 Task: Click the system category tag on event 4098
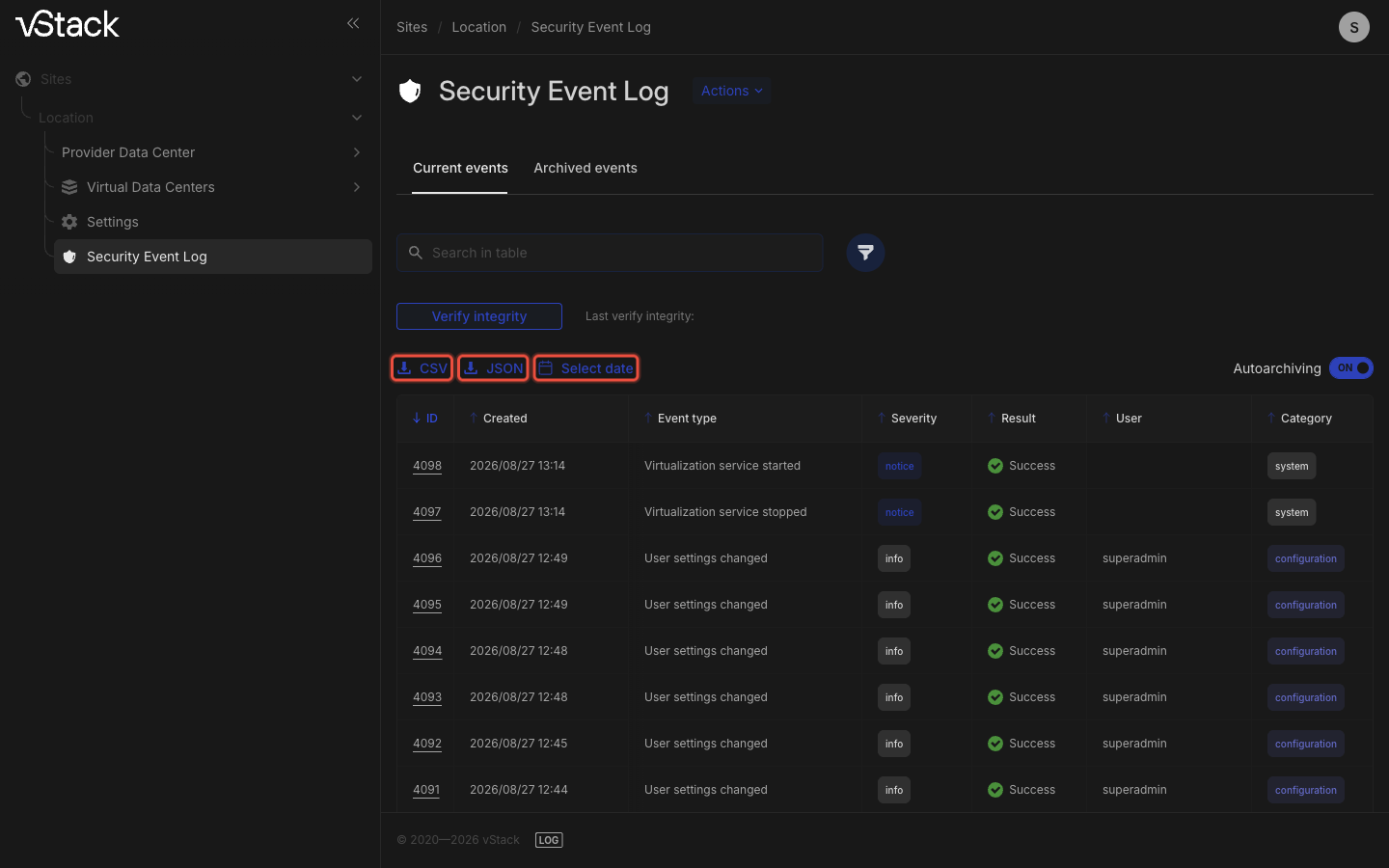[1292, 466]
